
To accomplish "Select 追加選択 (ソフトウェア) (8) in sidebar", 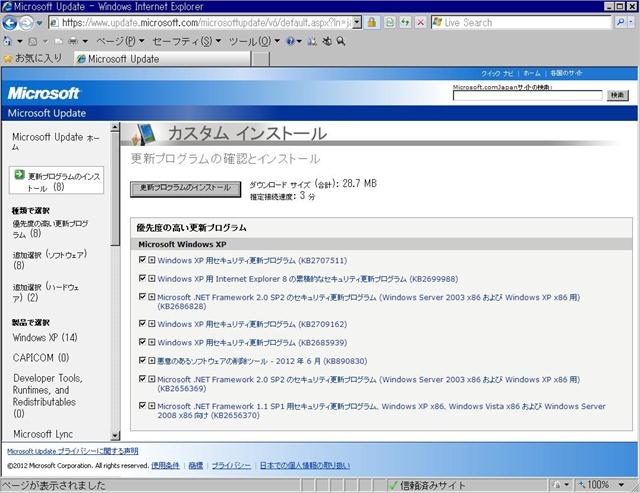I will point(49,260).
